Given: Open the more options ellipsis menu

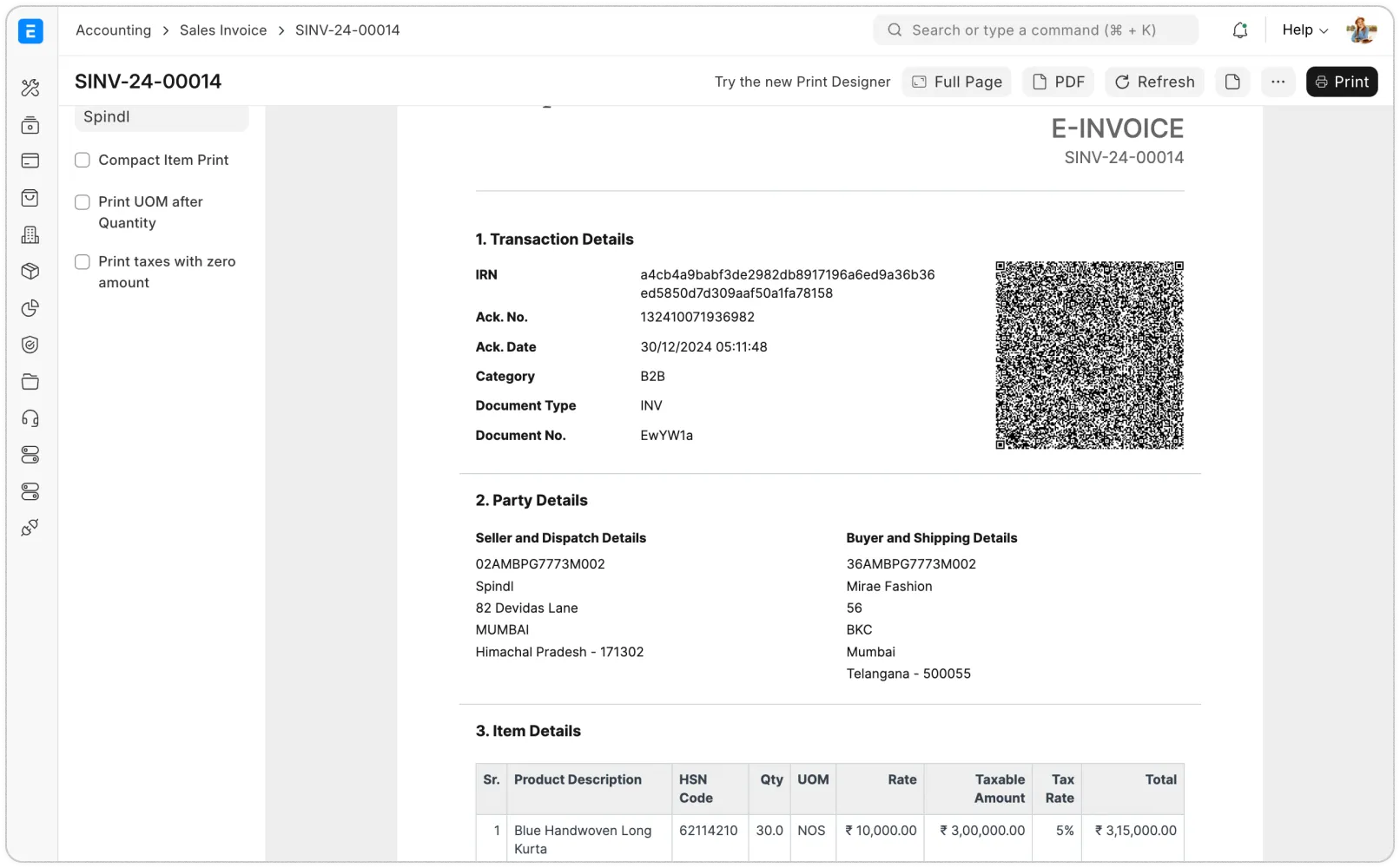Looking at the screenshot, I should pos(1278,82).
